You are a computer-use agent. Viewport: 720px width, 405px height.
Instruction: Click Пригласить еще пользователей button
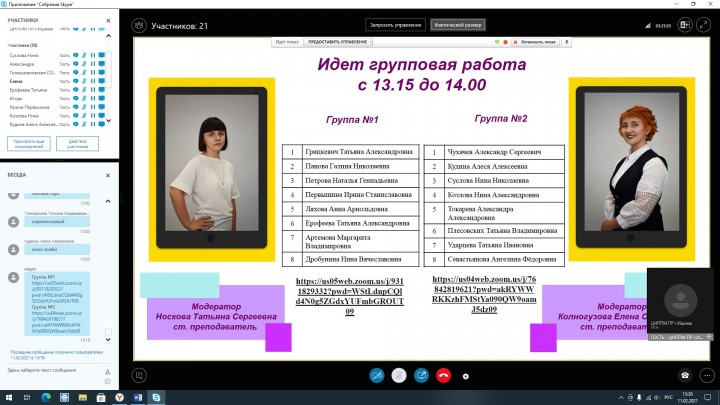click(29, 143)
